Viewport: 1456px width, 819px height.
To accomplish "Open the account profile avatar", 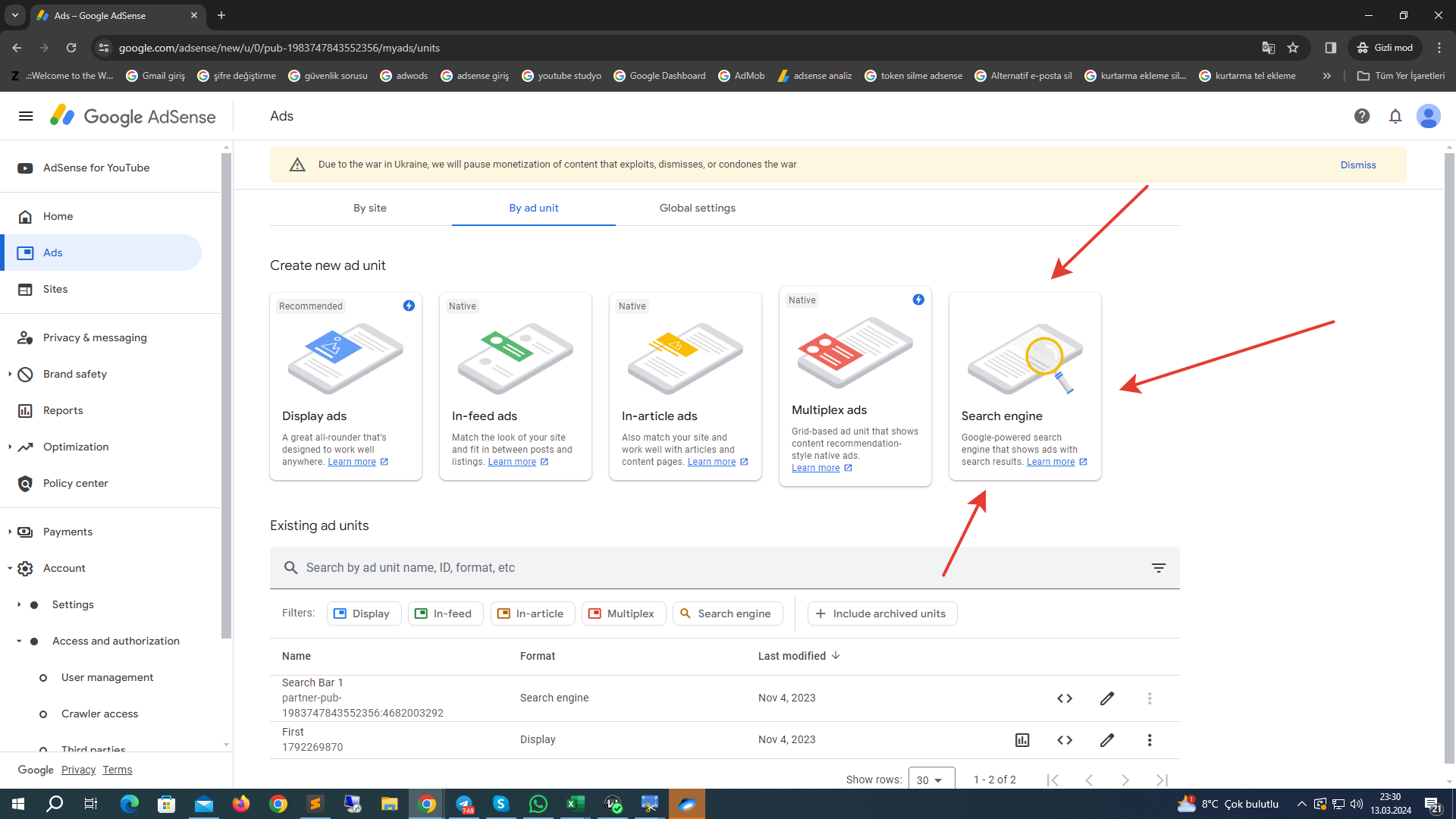I will [x=1429, y=116].
